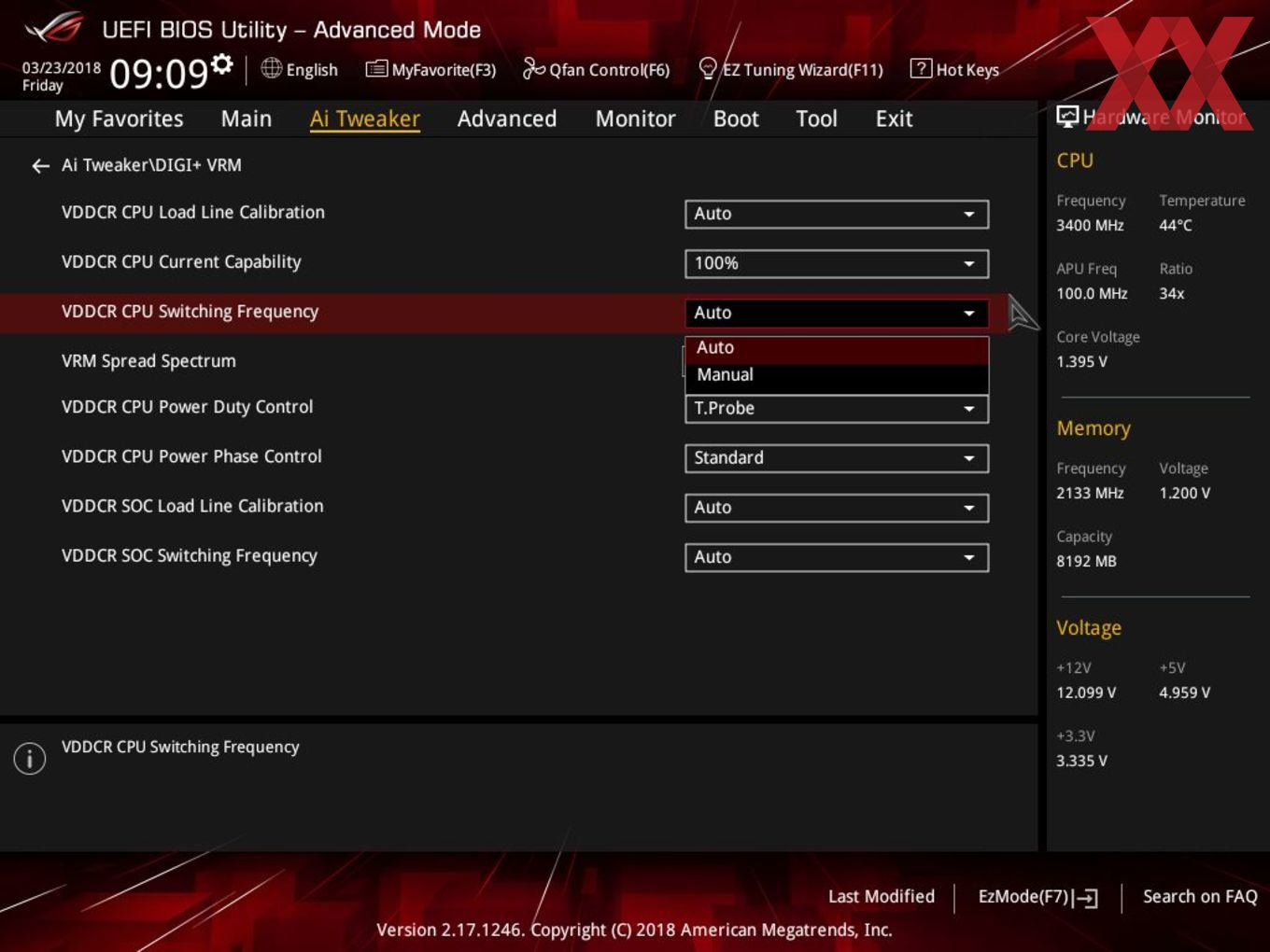
Task: Click CPU frequency value 3400 MHz
Action: tap(1090, 225)
